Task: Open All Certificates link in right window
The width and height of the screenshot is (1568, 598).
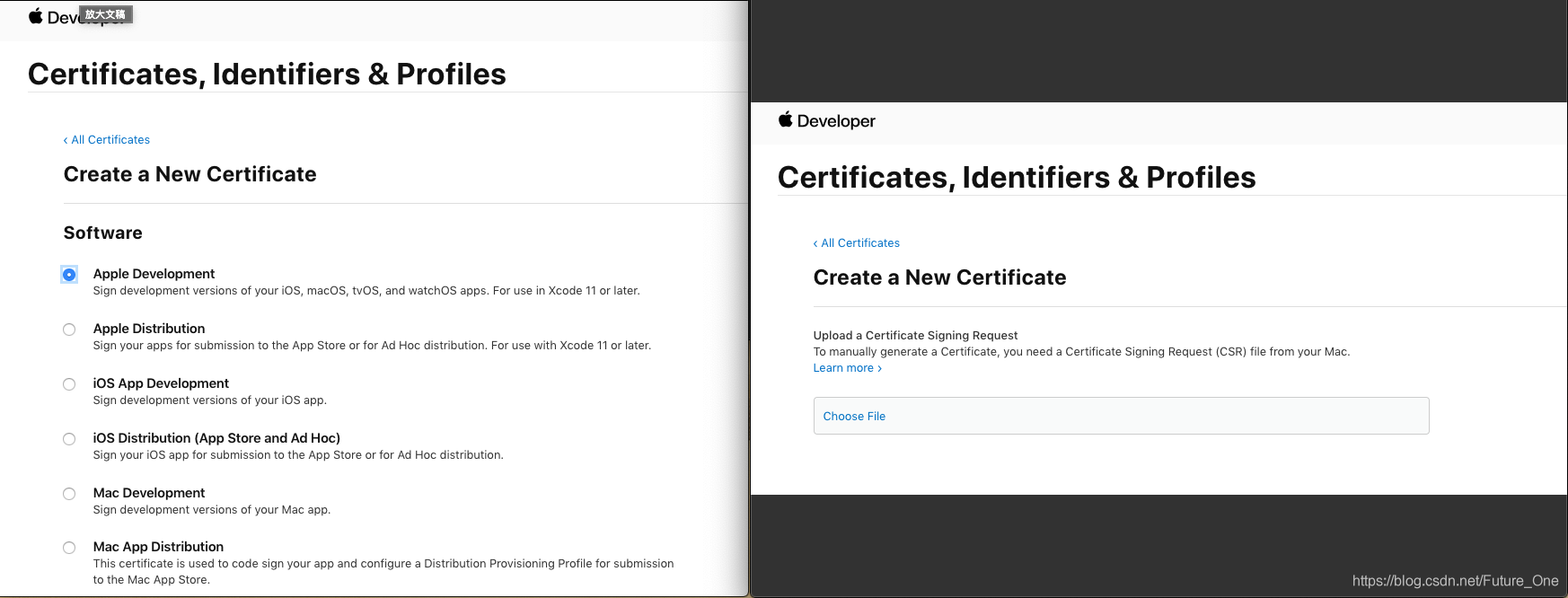Action: 857,243
